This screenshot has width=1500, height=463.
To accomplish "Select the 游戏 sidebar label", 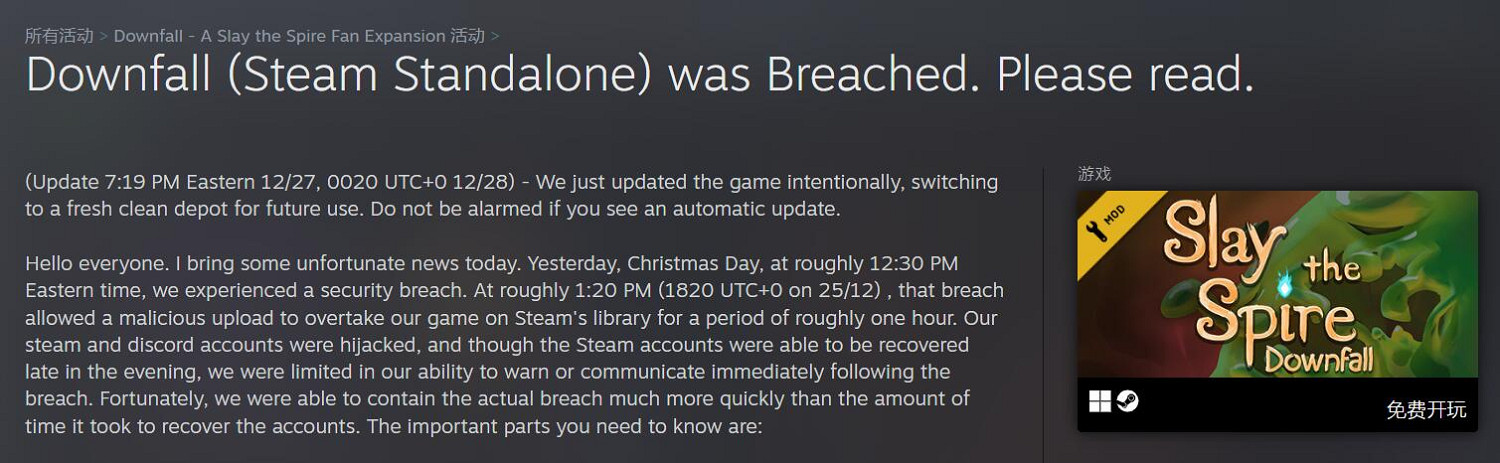I will [1094, 174].
